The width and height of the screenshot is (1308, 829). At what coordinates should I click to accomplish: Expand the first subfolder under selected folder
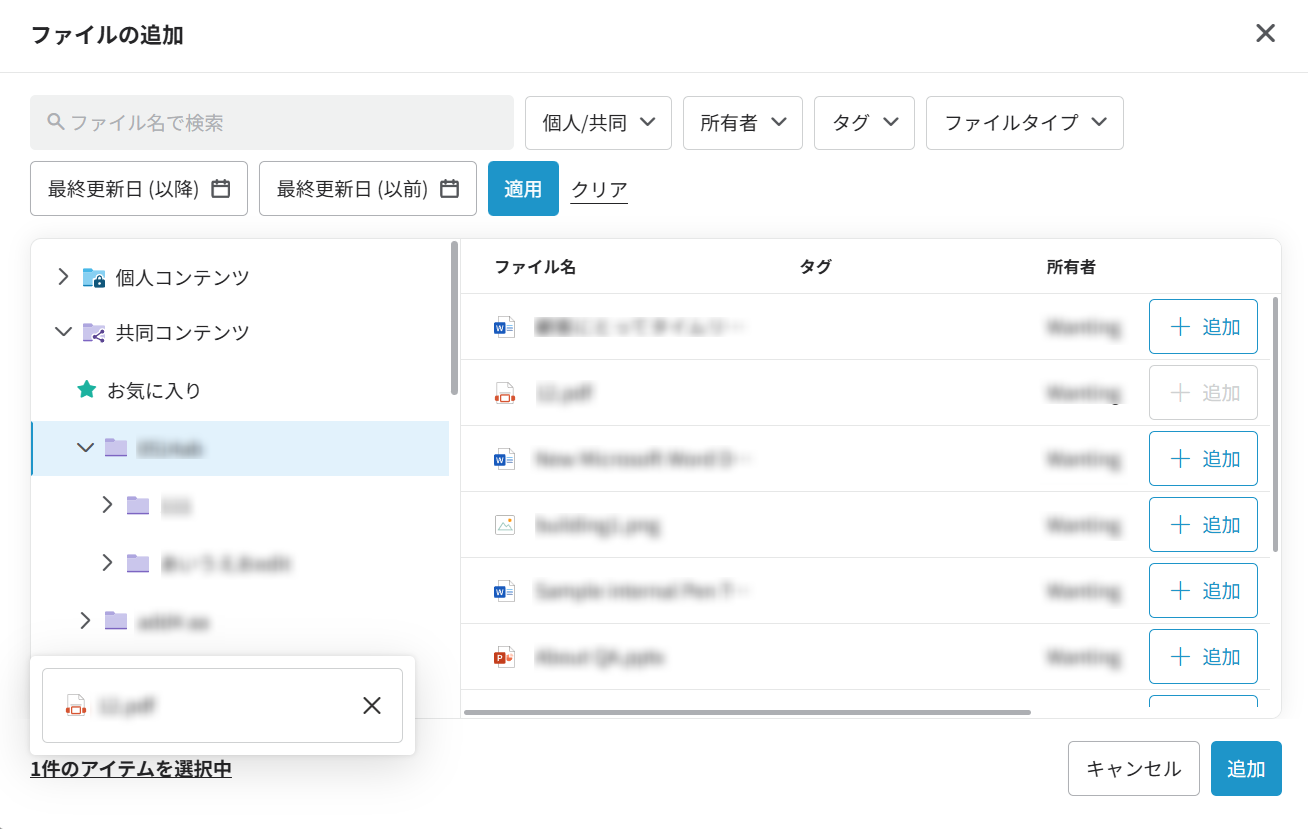[x=107, y=506]
